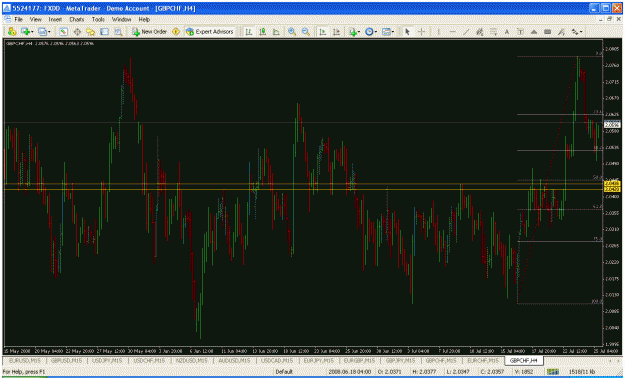The width and height of the screenshot is (625, 378).
Task: Select the Fibonacci retracement tool
Action: tap(493, 32)
